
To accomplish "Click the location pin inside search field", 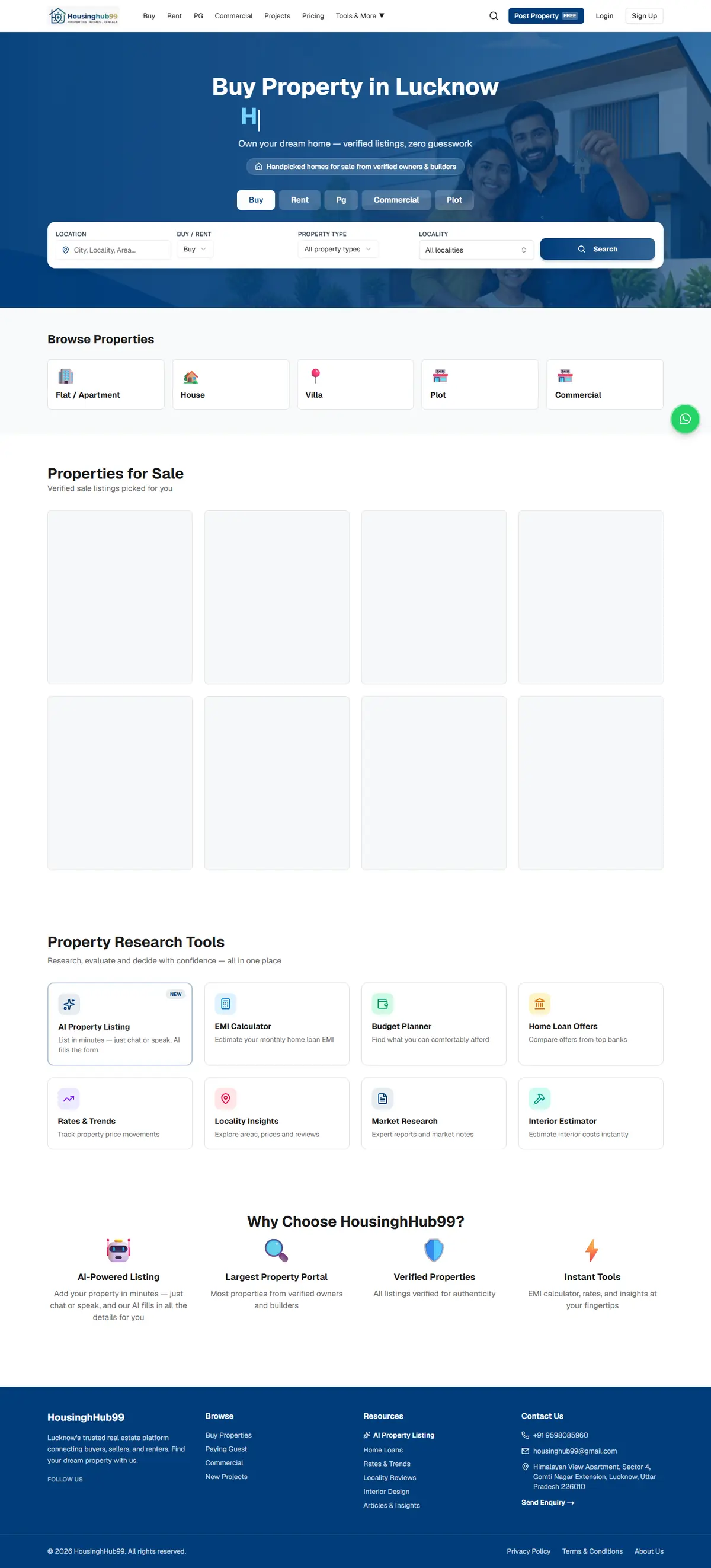I will point(66,250).
